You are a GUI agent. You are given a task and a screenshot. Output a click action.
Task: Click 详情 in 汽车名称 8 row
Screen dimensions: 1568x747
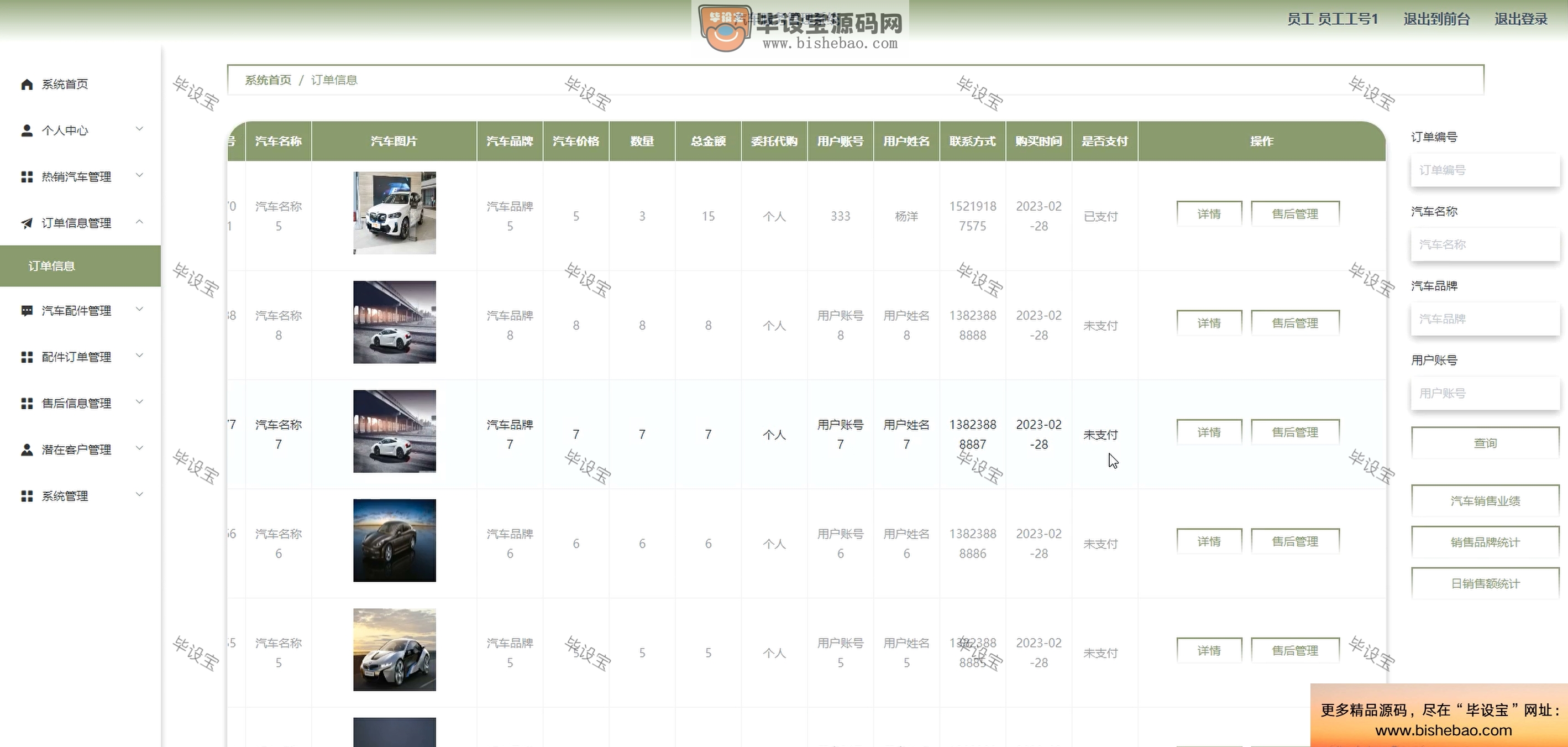click(1209, 323)
